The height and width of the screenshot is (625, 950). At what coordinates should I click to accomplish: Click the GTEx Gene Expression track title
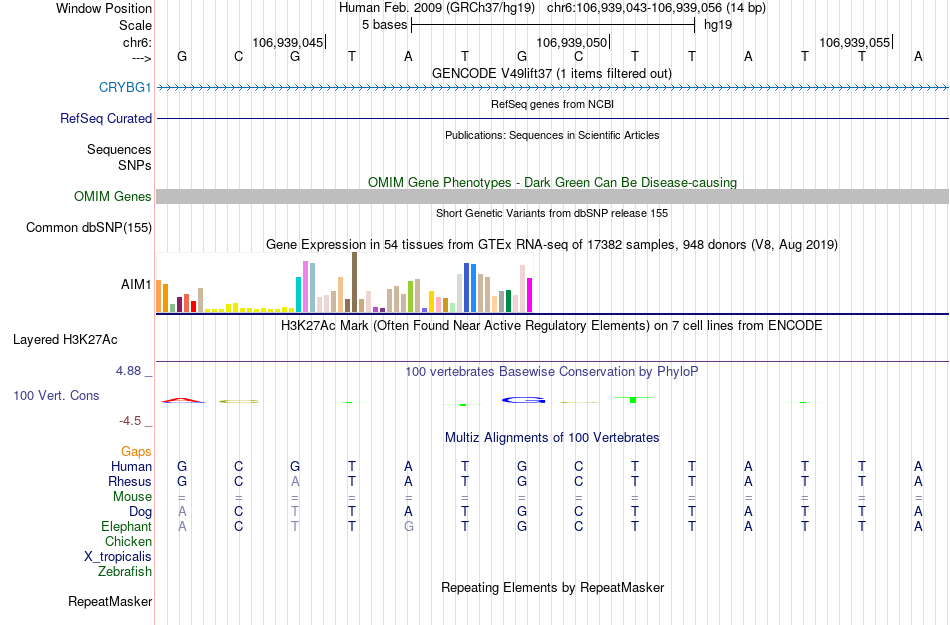click(x=552, y=245)
